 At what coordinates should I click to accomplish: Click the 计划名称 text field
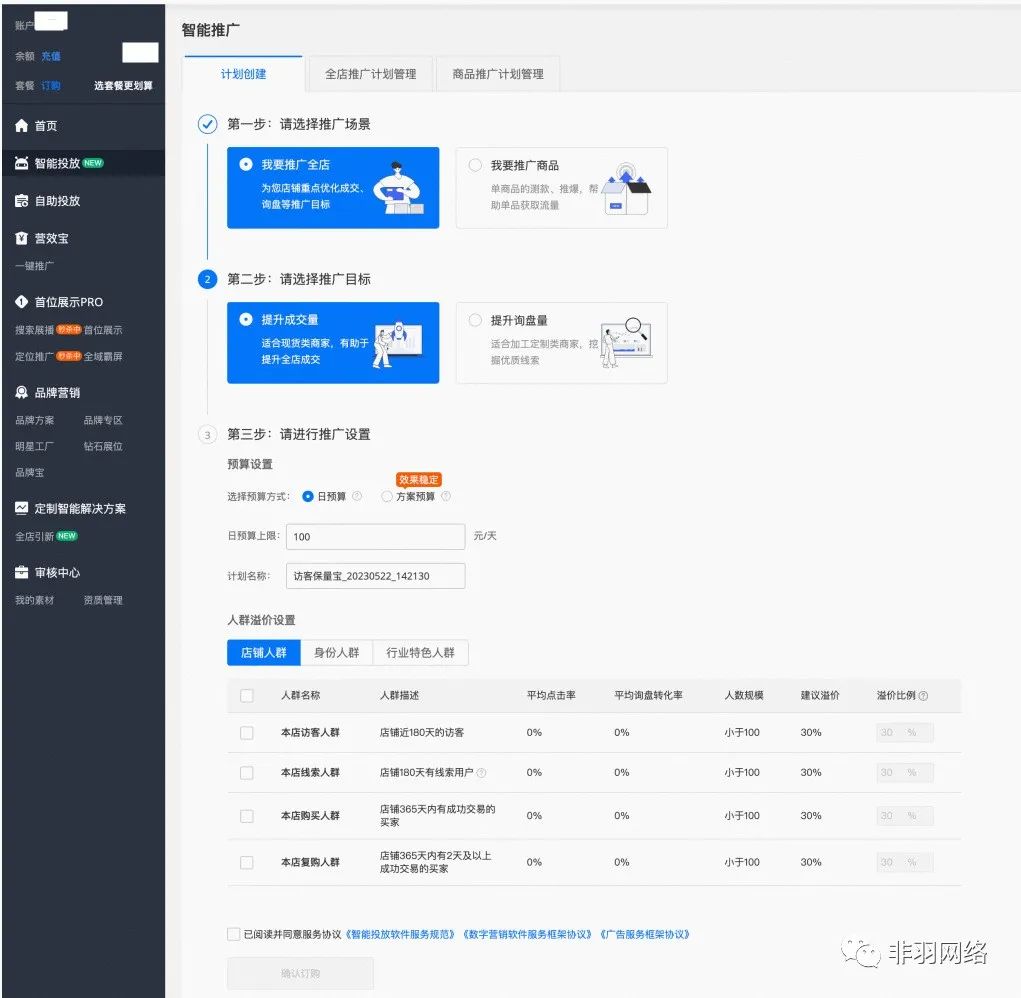375,576
